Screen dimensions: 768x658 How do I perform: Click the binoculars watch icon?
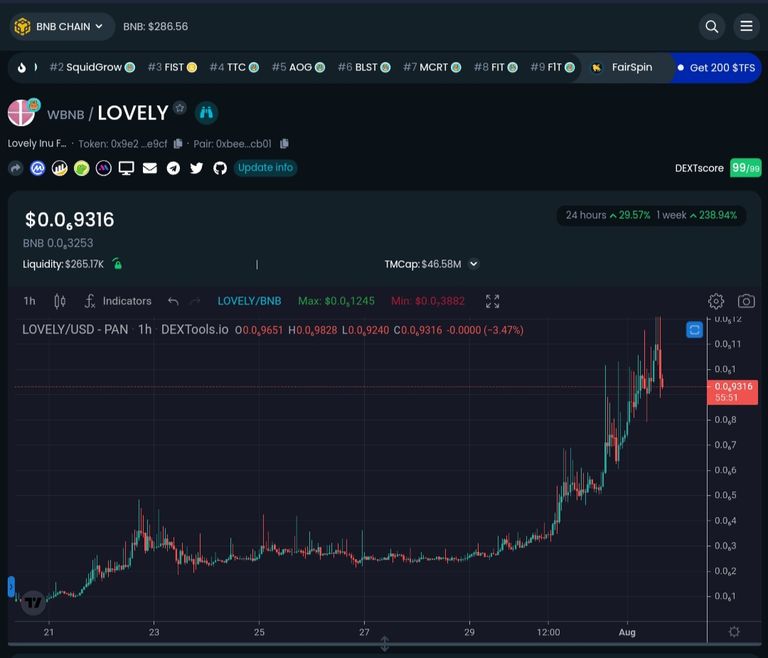[206, 113]
